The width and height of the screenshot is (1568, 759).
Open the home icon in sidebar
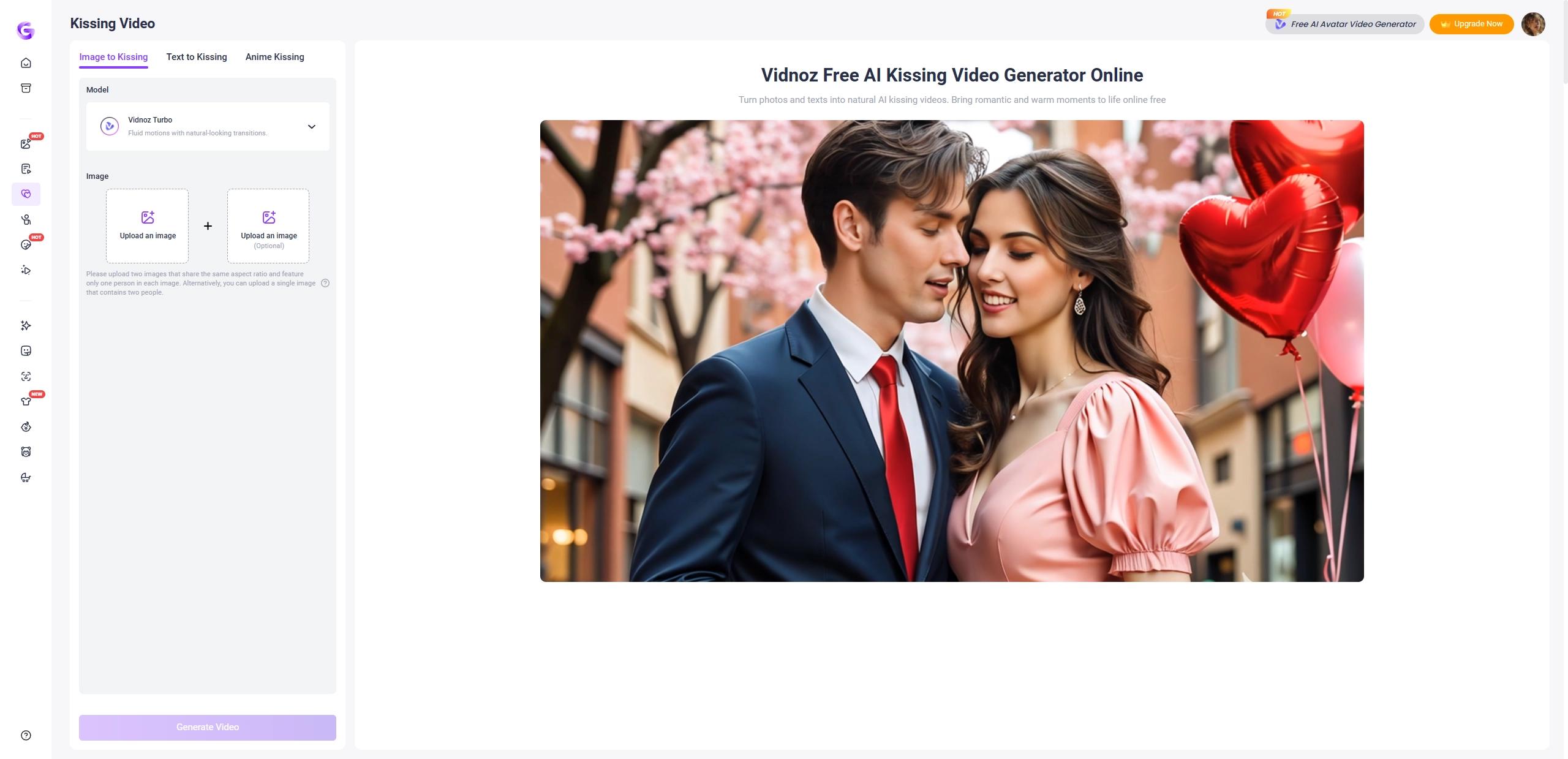(26, 63)
